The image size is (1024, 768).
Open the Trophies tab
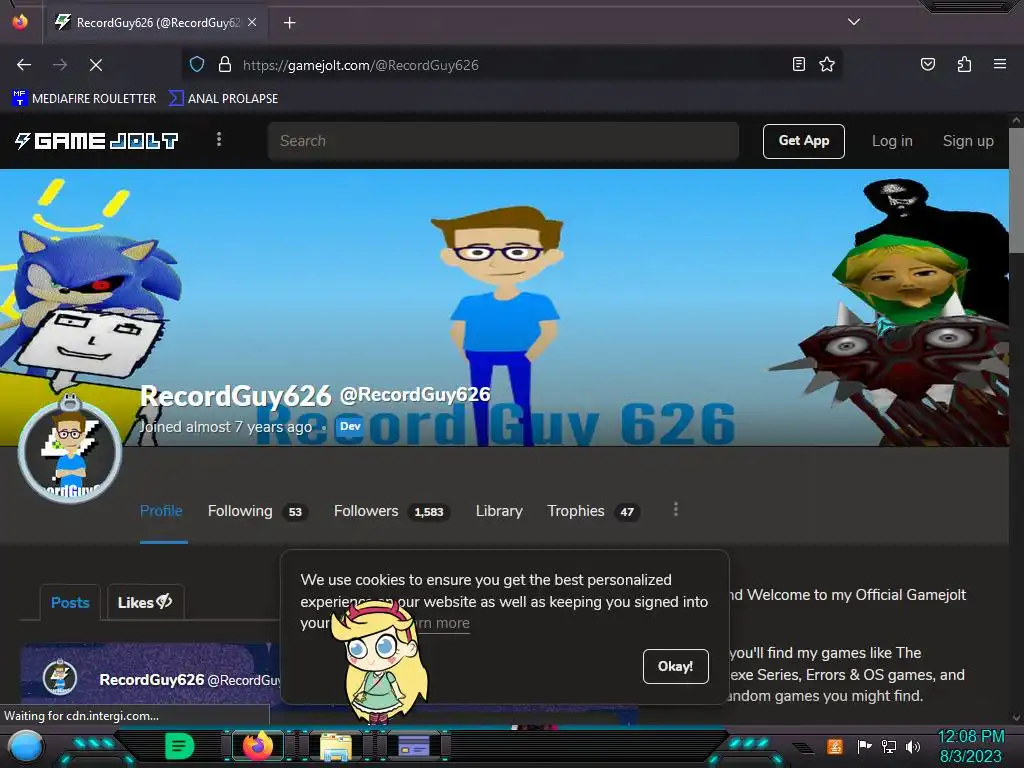point(592,511)
